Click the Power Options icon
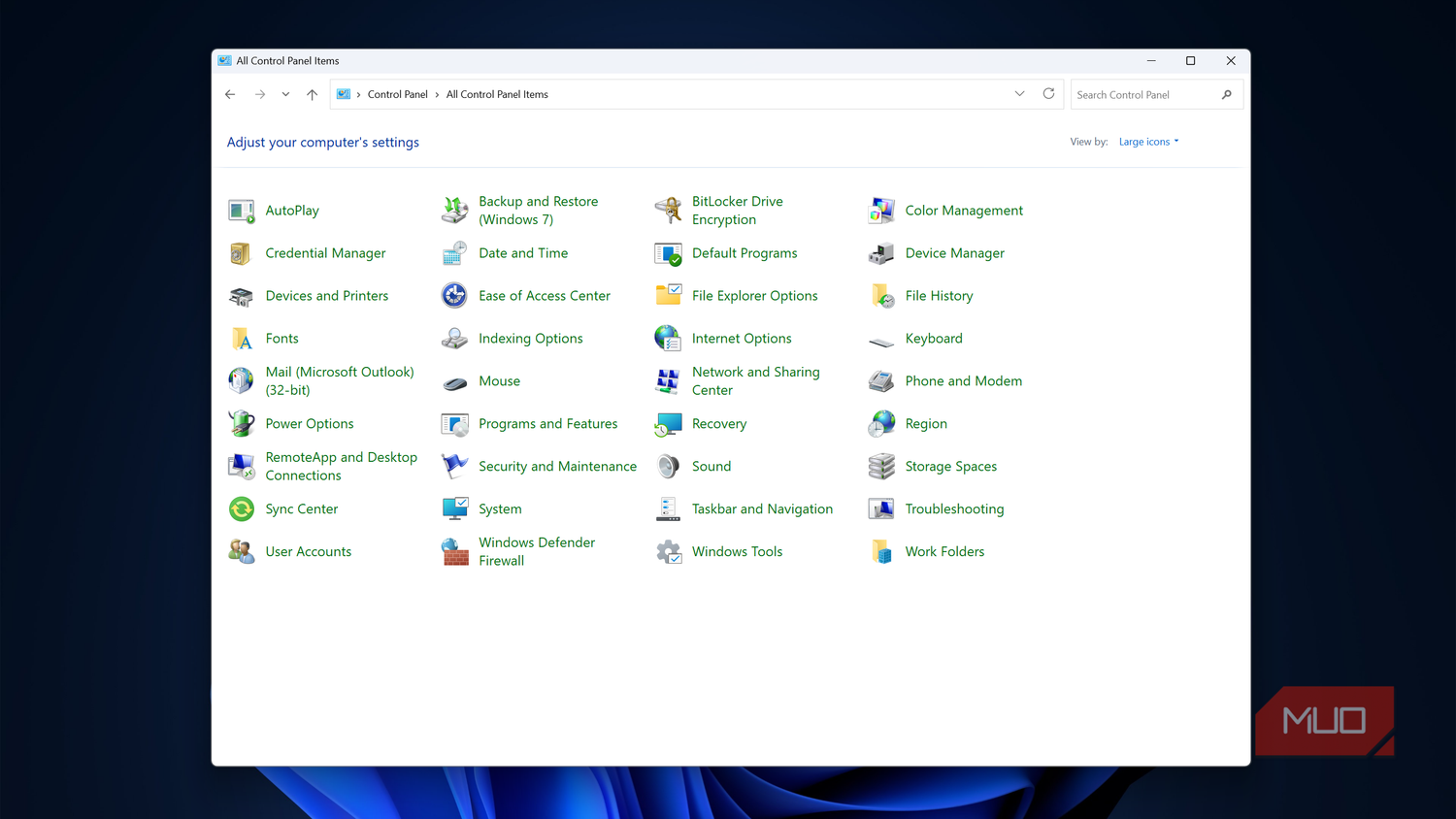Image resolution: width=1456 pixels, height=819 pixels. 241,424
